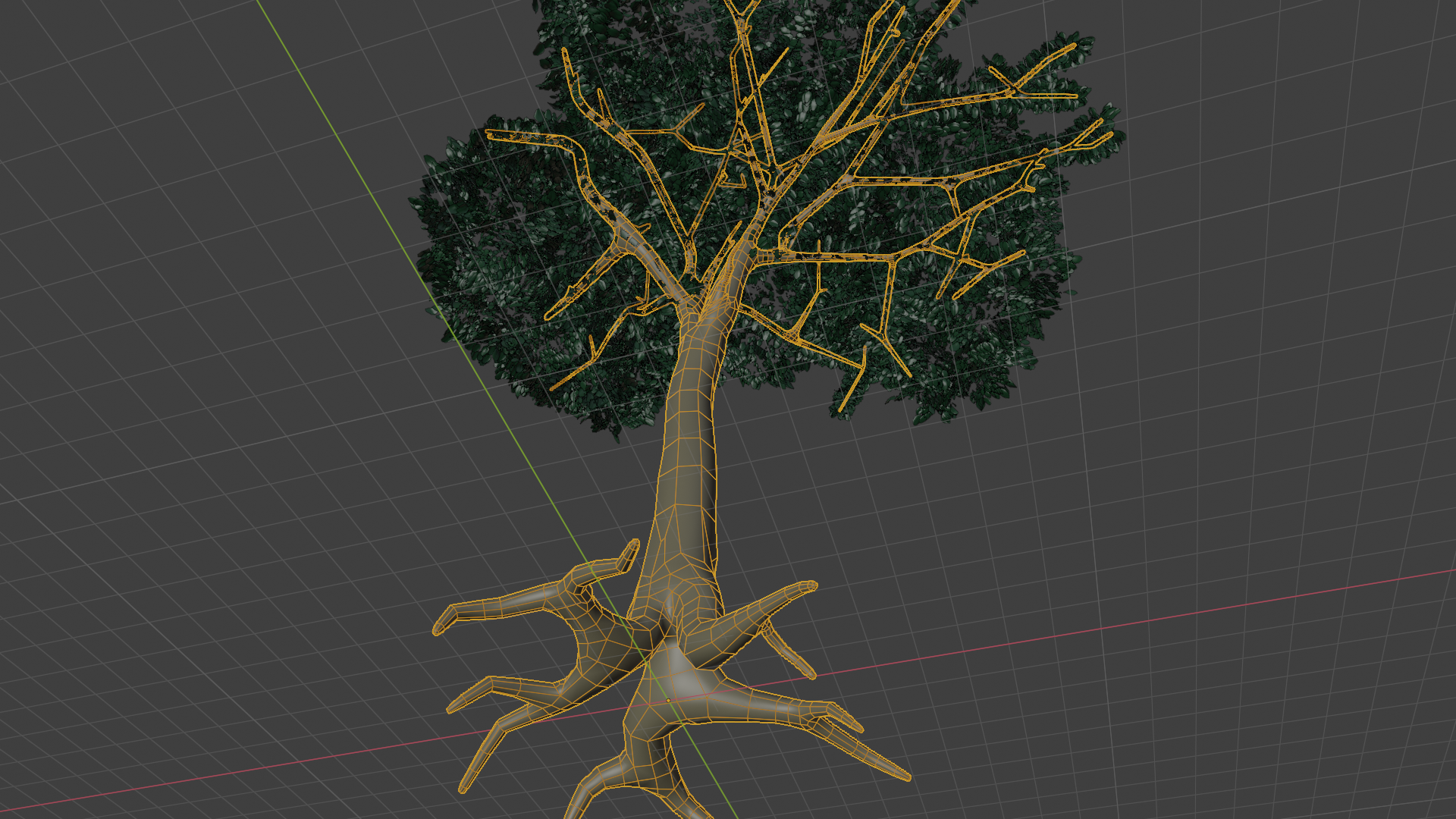Viewport: 1456px width, 819px height.
Task: Click the leftmost root tip
Action: point(438,628)
